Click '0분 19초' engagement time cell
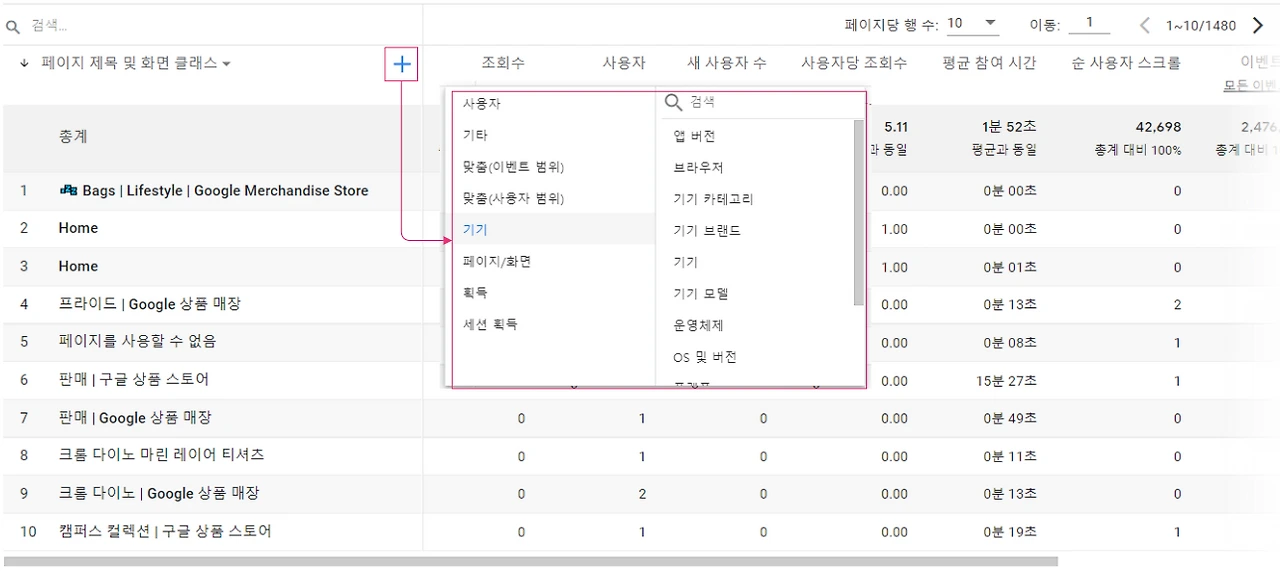Viewport: 1280px width, 583px height. click(1010, 532)
